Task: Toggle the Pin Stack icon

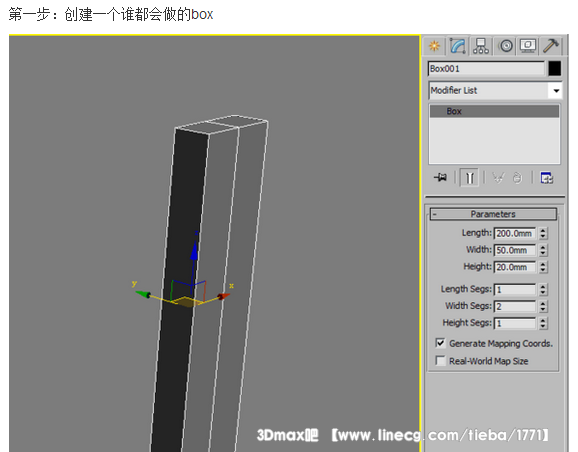Action: (x=440, y=178)
